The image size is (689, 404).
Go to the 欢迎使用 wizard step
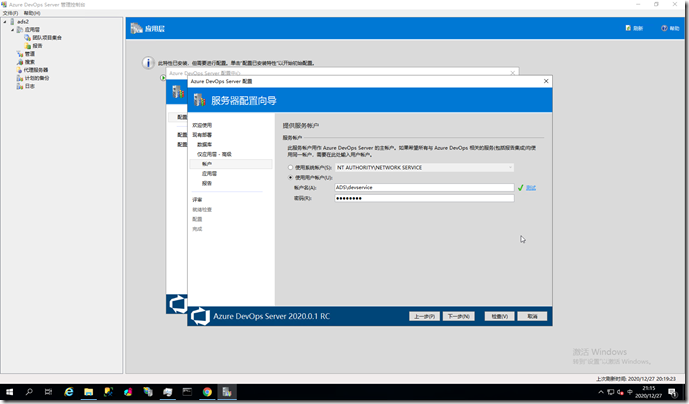tap(202, 125)
